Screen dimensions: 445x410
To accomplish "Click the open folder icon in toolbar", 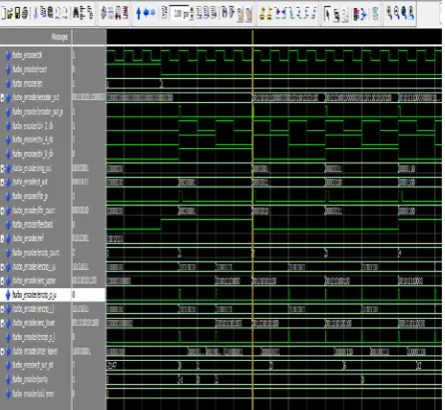I will (10, 13).
